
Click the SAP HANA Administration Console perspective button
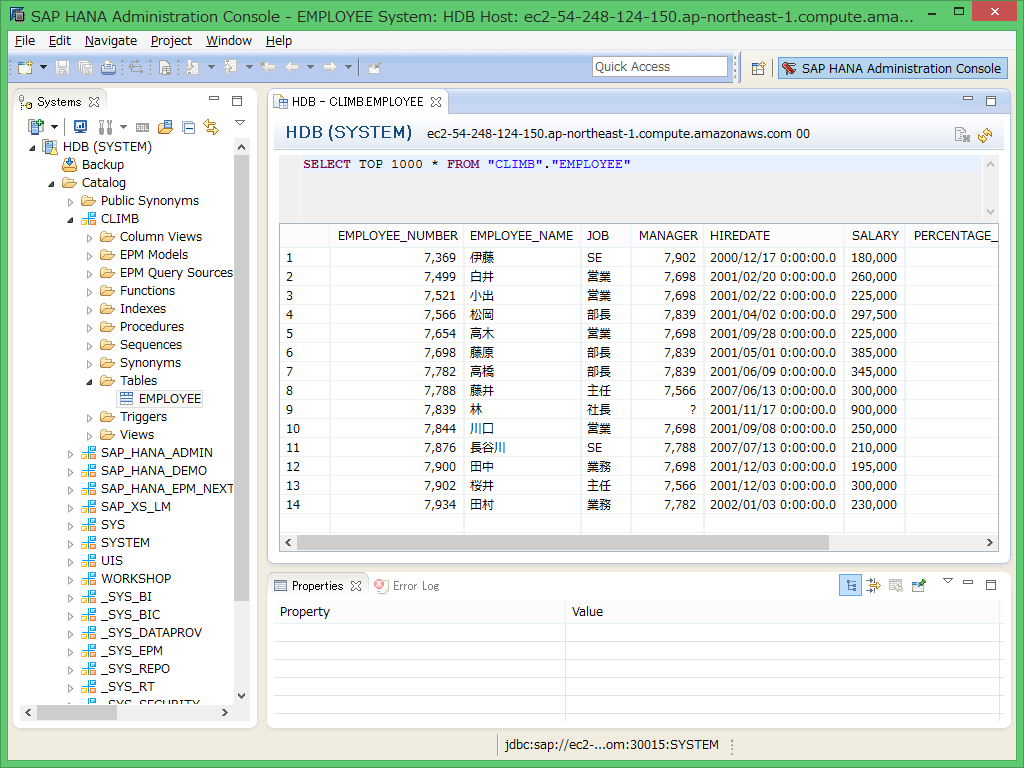click(x=892, y=68)
